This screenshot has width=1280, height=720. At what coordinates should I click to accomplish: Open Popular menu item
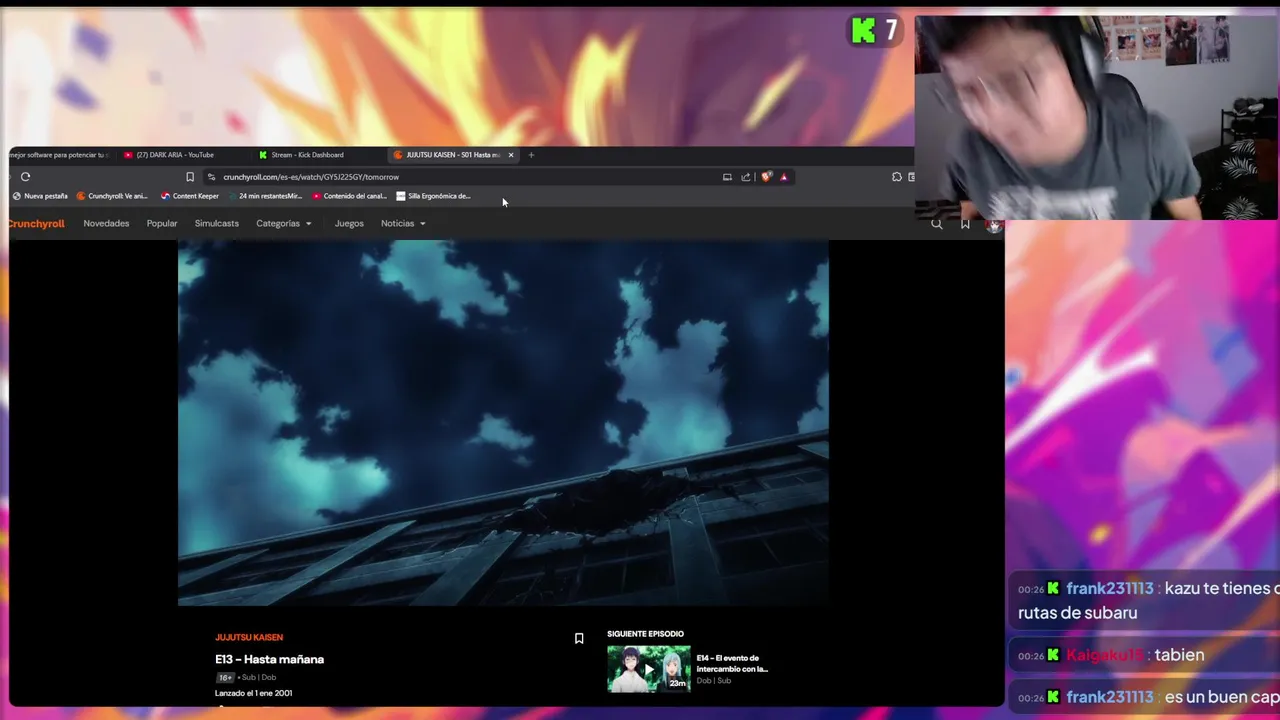[x=162, y=224]
